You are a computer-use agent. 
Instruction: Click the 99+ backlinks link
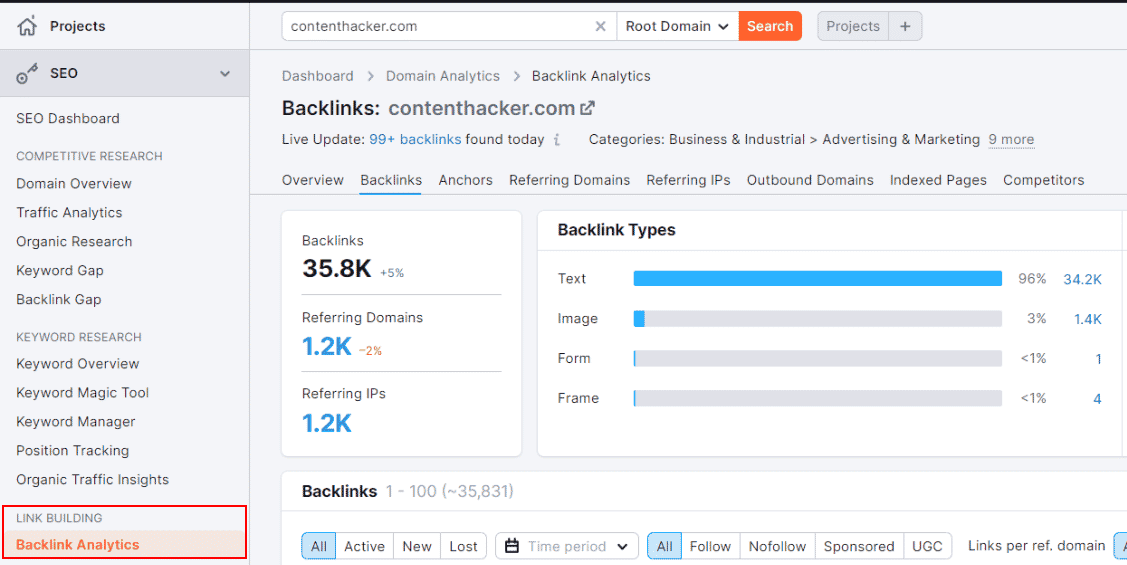pyautogui.click(x=415, y=139)
